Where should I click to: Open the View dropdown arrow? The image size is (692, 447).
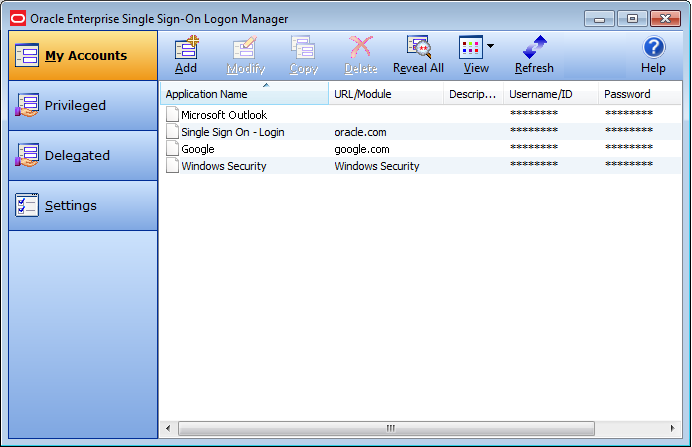pyautogui.click(x=490, y=46)
